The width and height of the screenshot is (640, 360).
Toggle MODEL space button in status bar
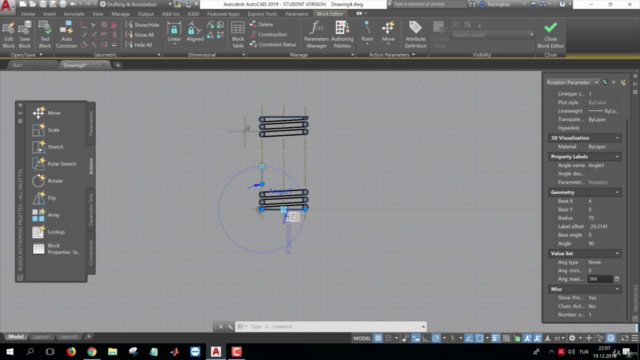[x=362, y=338]
